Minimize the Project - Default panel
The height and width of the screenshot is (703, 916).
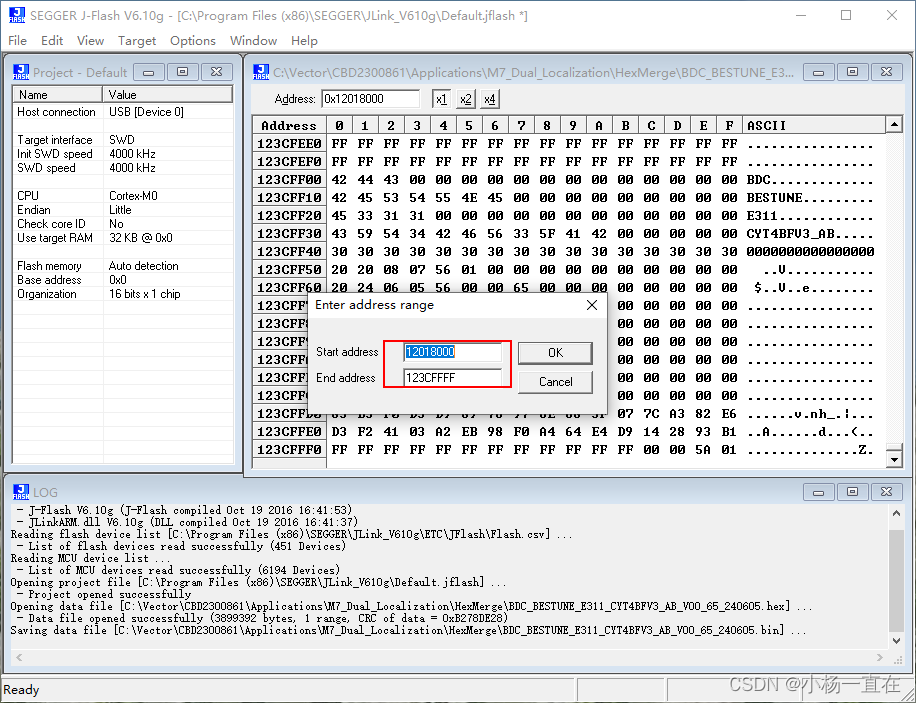pos(148,71)
